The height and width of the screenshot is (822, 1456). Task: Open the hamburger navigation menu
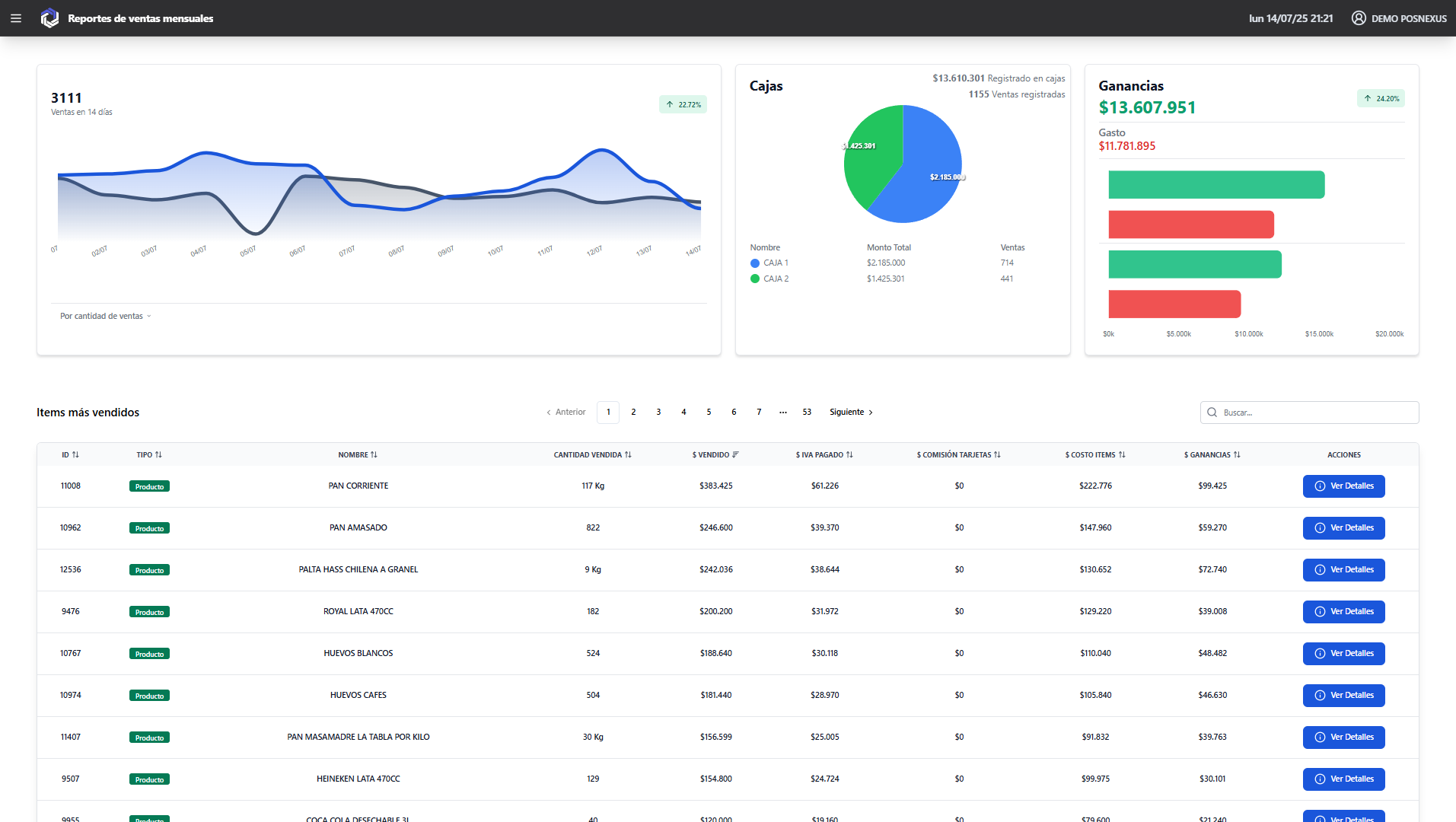pos(16,18)
